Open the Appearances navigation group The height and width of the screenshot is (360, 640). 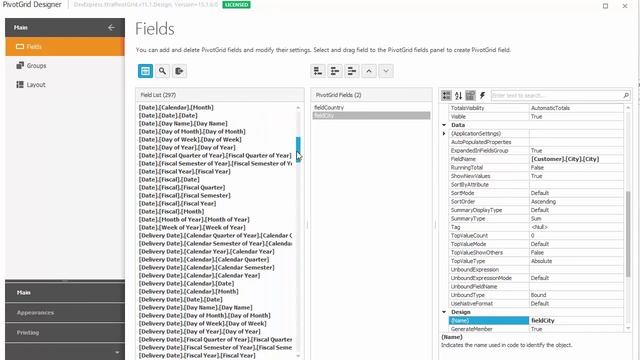65,313
